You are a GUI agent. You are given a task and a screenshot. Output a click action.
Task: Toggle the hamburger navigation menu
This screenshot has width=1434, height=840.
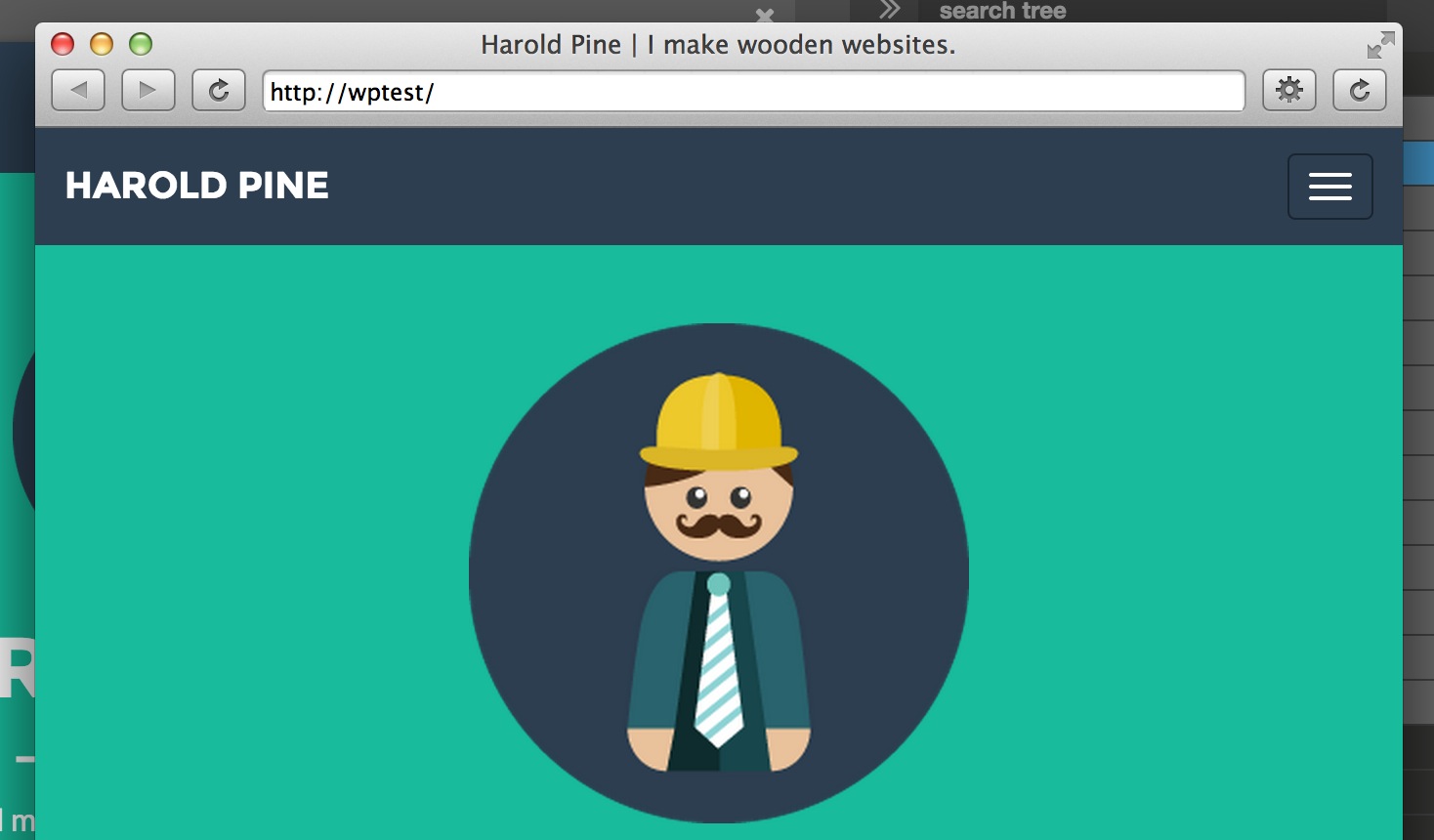[x=1329, y=187]
